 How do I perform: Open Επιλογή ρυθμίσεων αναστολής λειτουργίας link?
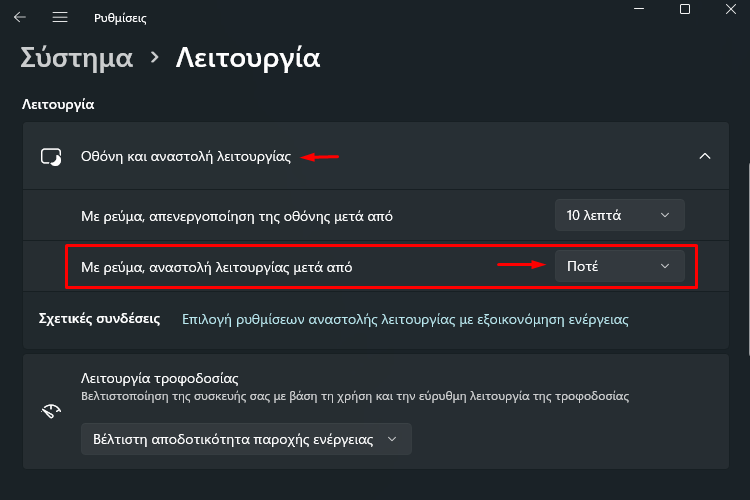(x=405, y=319)
